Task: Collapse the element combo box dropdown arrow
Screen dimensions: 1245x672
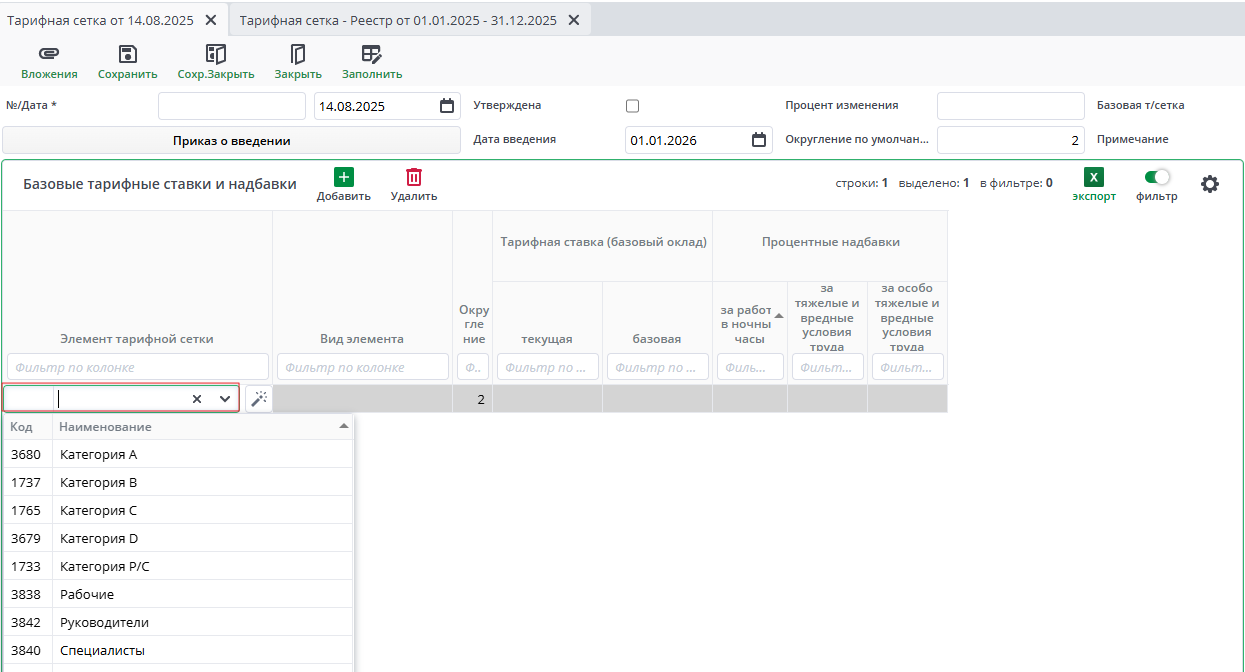Action: (225, 399)
